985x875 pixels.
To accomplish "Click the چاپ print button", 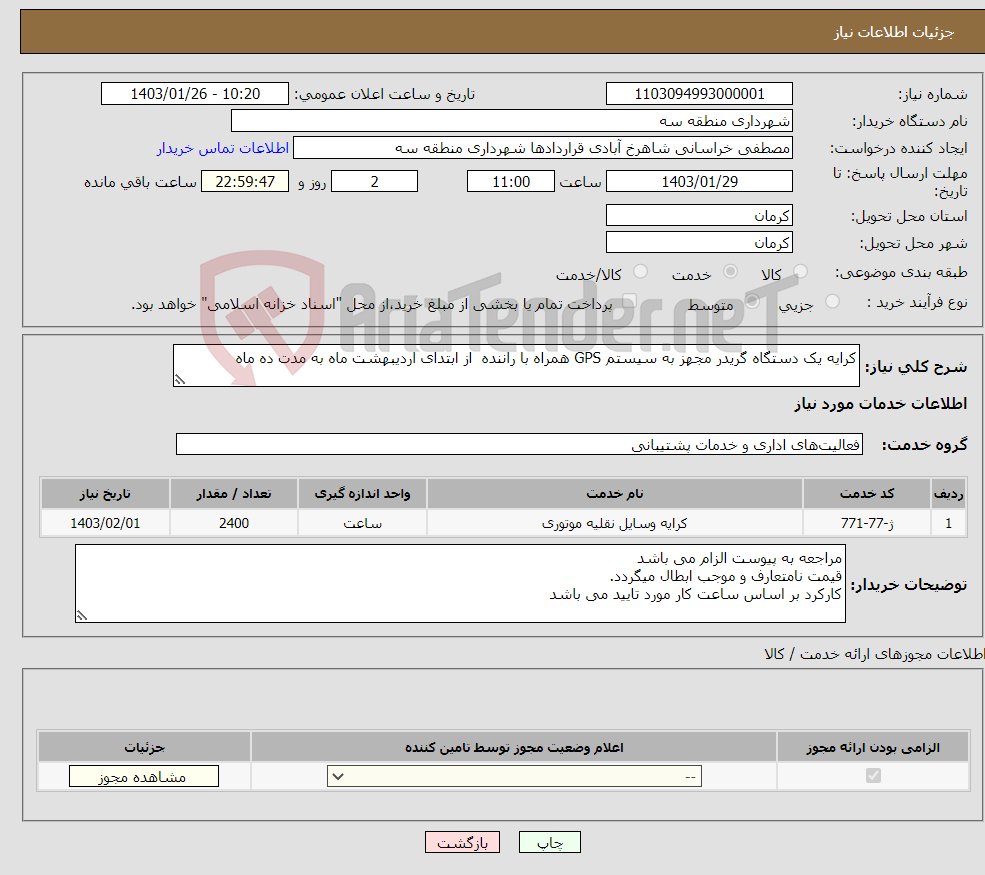I will [x=550, y=842].
